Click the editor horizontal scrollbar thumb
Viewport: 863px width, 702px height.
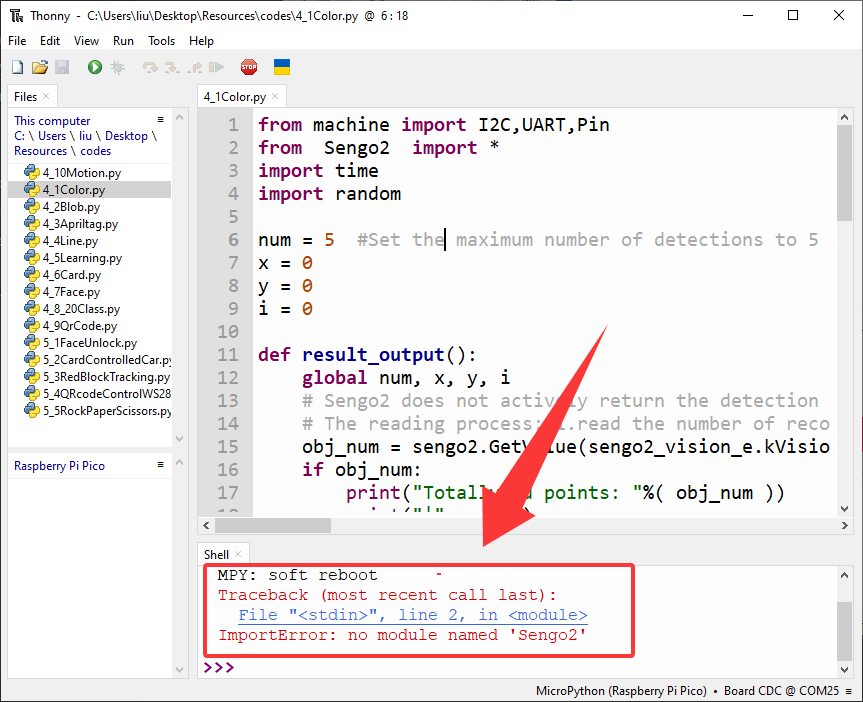click(273, 525)
